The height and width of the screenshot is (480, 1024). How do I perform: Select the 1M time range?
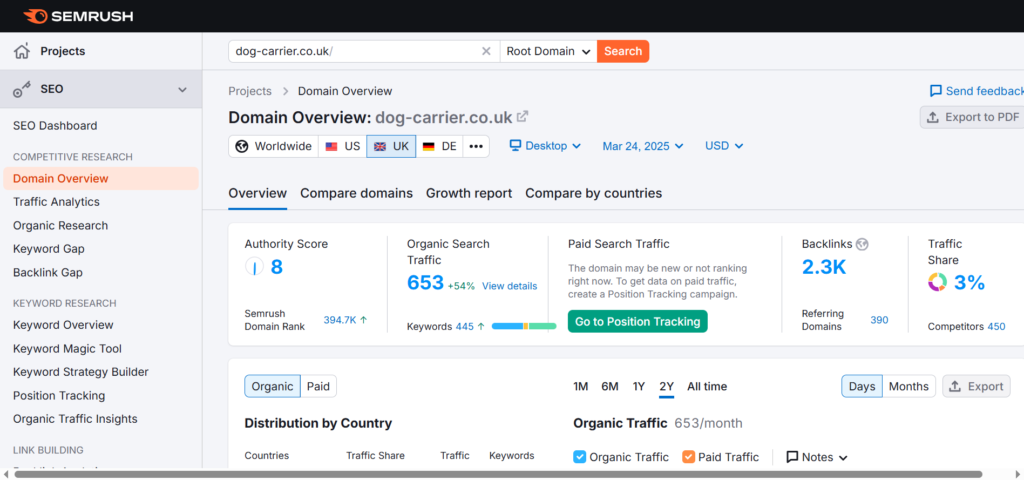pos(581,387)
